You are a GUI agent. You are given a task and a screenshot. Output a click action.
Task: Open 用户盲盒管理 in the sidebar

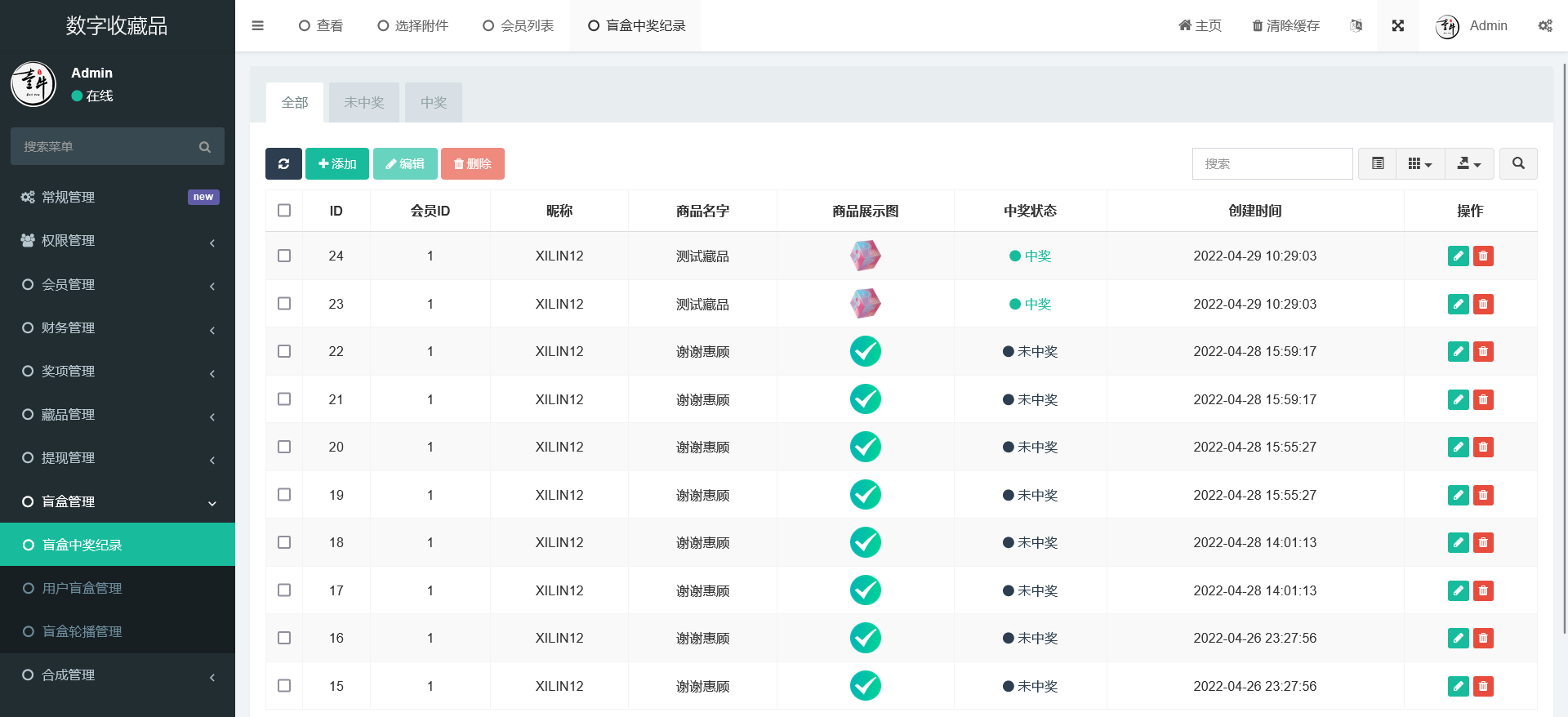coord(82,589)
